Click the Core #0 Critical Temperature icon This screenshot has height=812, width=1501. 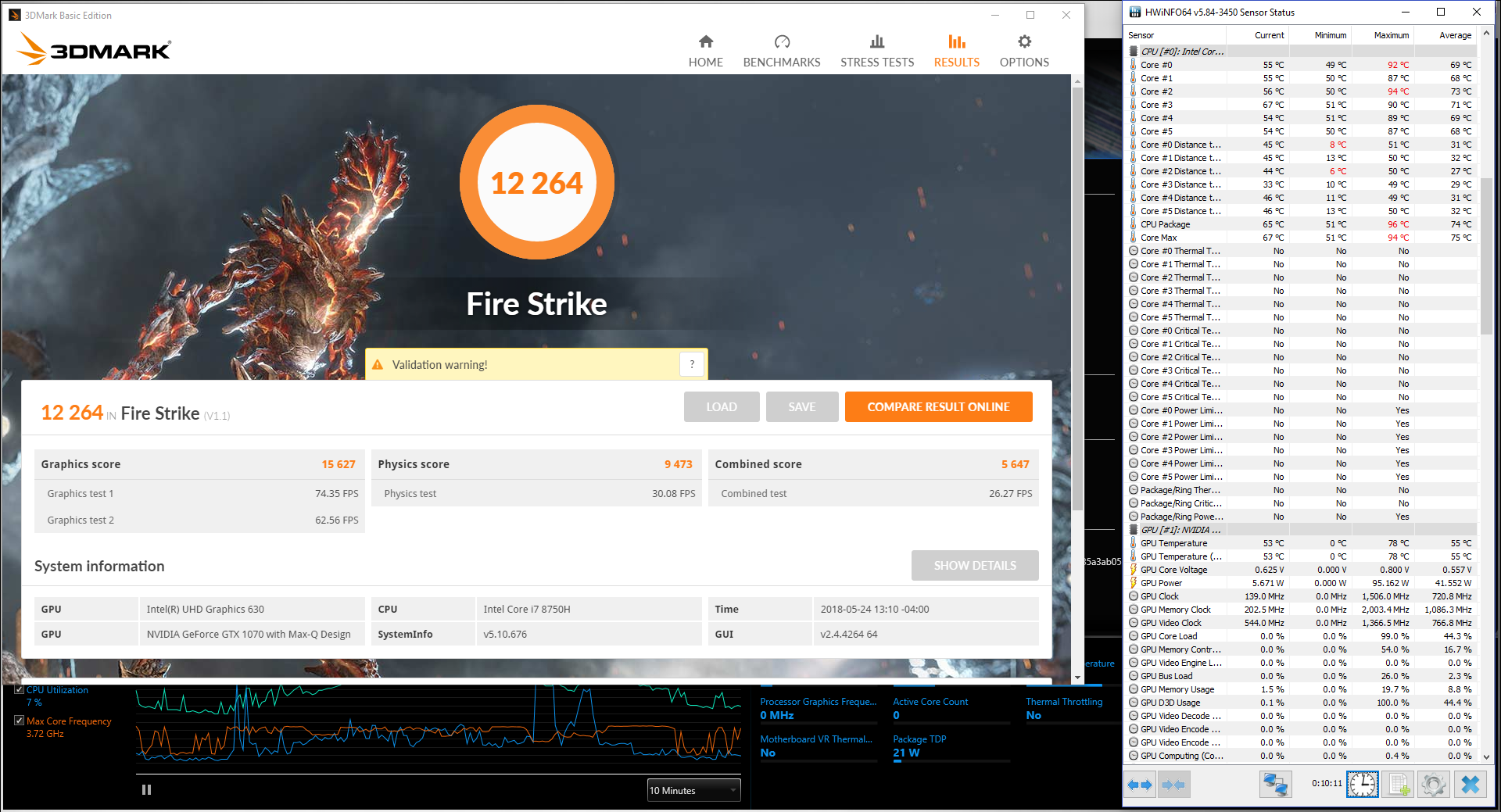click(x=1134, y=331)
